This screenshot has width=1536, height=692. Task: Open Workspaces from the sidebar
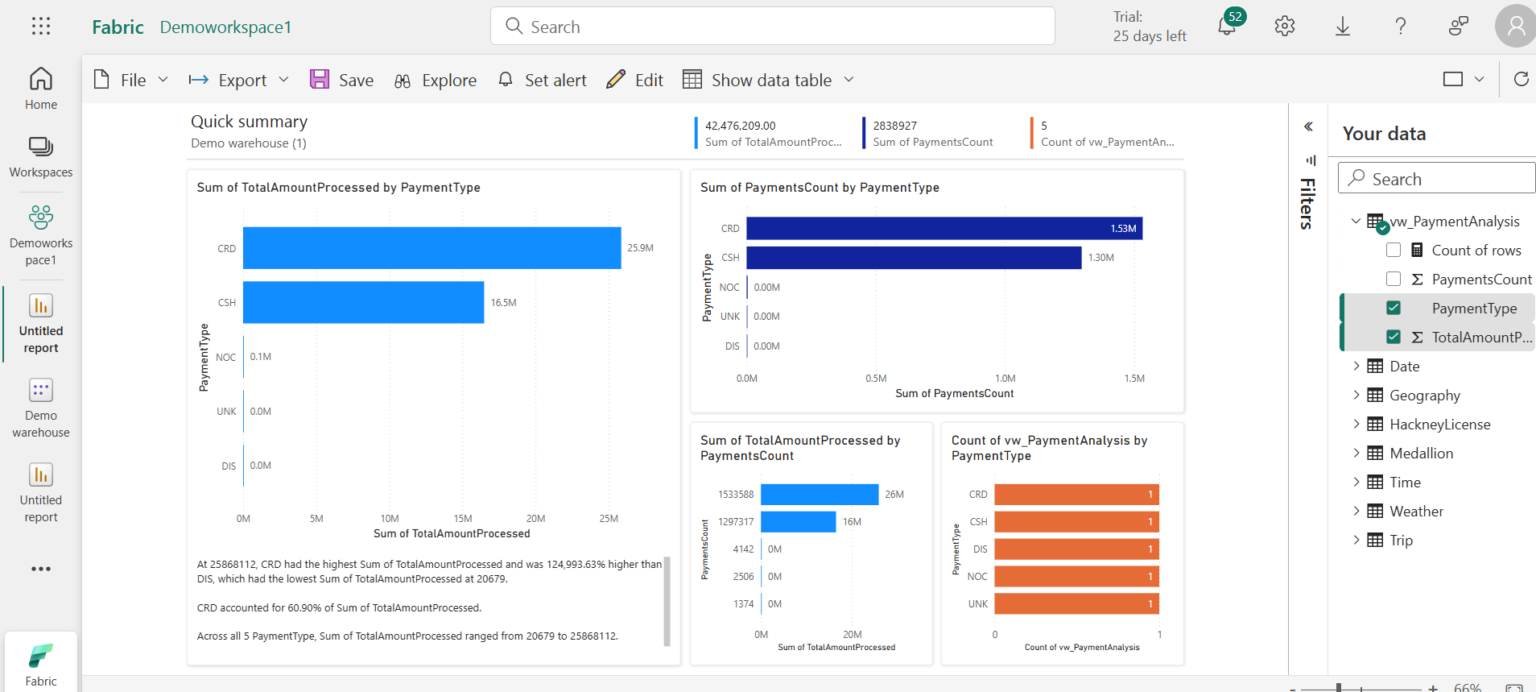point(41,157)
